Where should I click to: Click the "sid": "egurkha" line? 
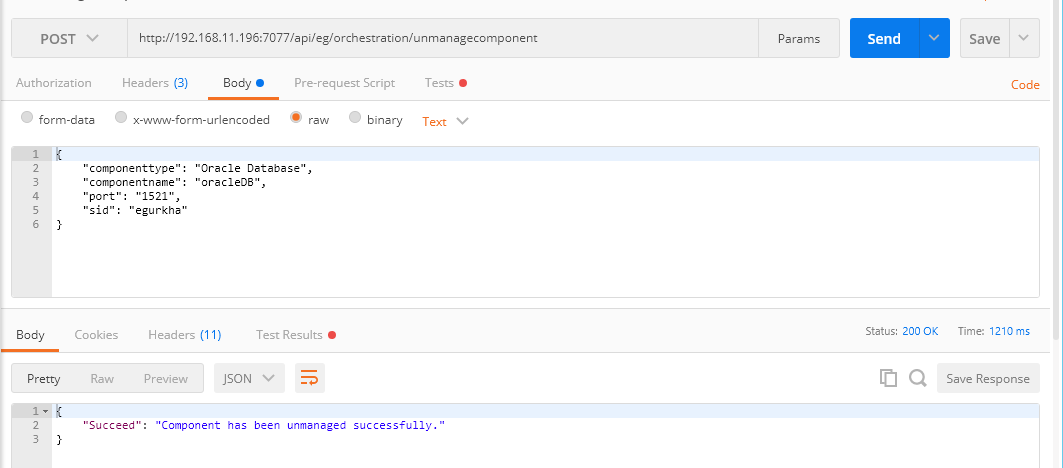pos(134,211)
